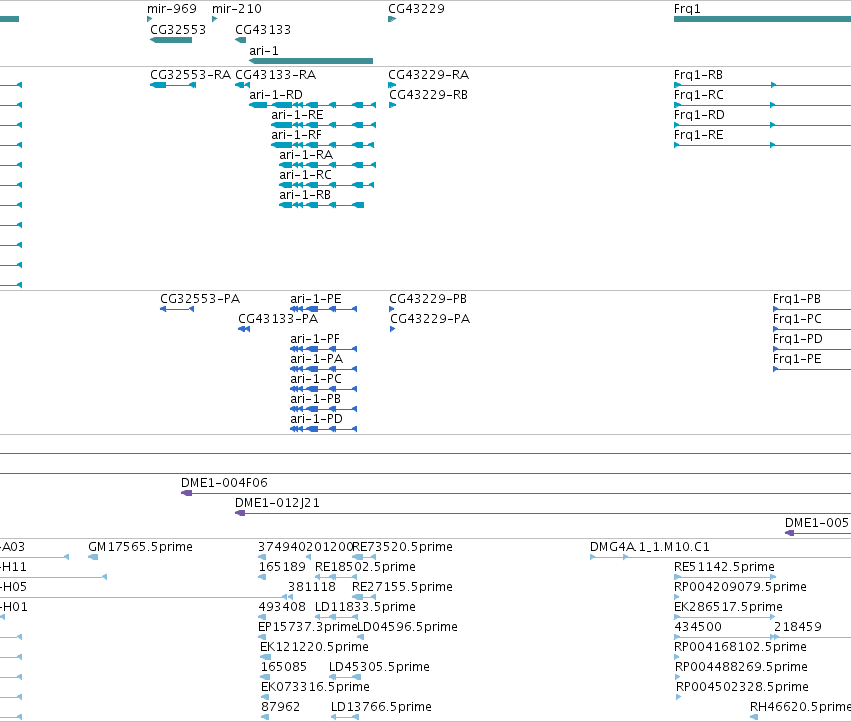This screenshot has height=722, width=851.
Task: Select protein Frq1-PE
Action: pos(812,369)
